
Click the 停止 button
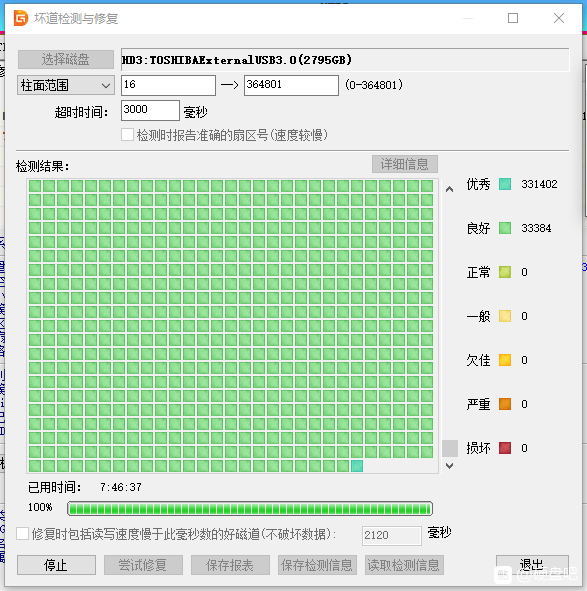56,565
